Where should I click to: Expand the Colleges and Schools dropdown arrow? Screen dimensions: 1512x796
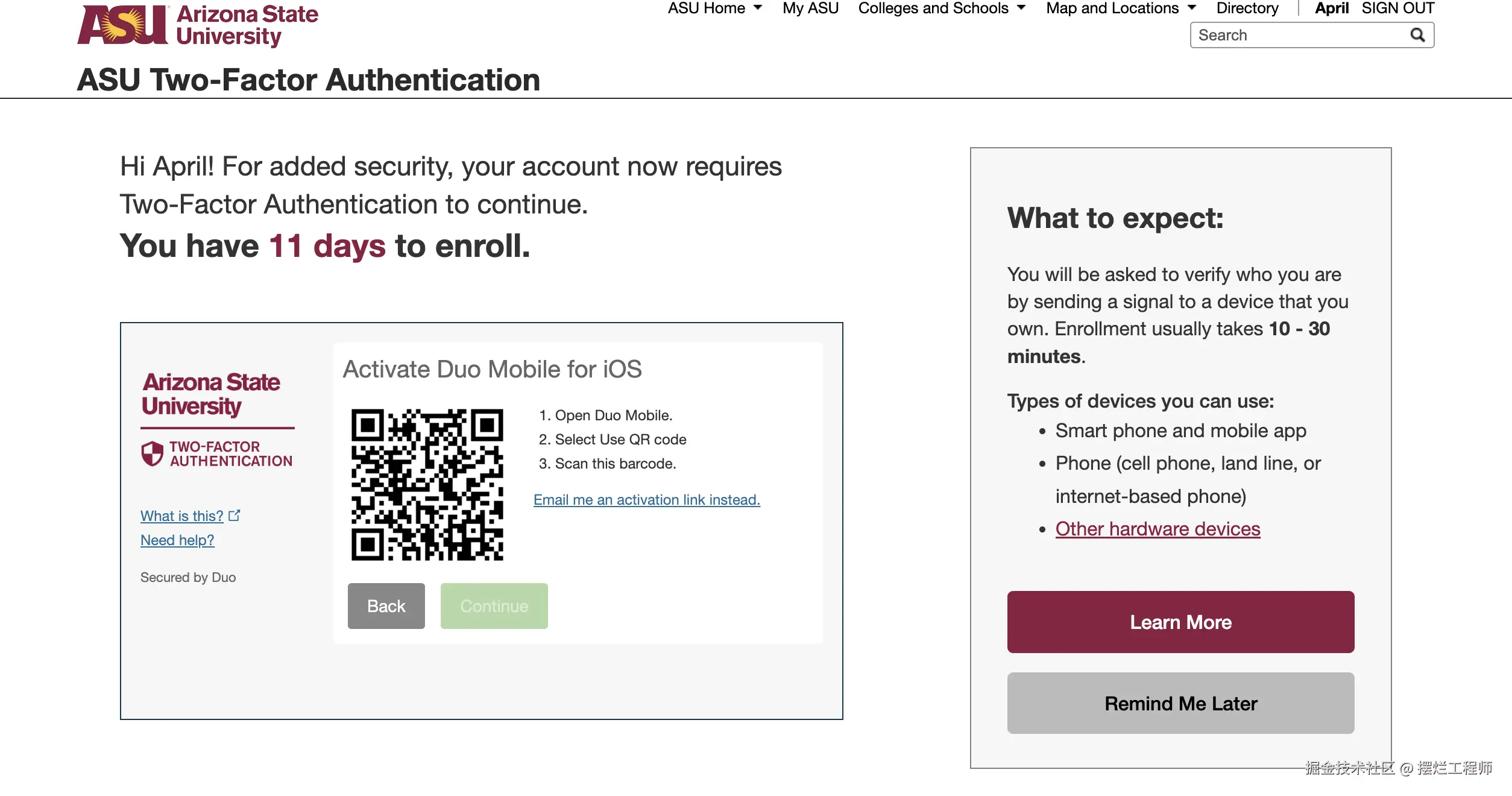pos(1021,8)
